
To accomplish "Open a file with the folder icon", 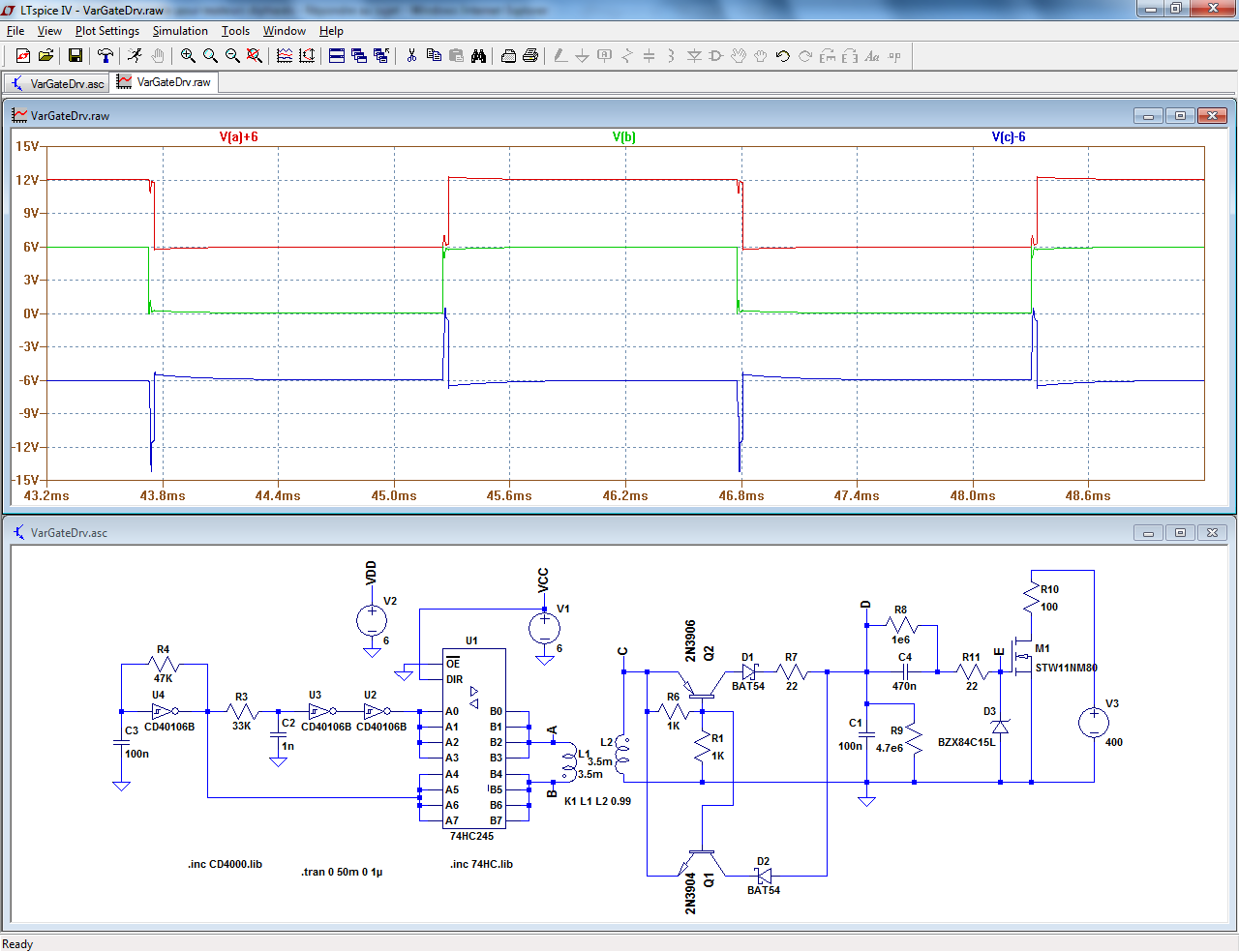I will 45,56.
